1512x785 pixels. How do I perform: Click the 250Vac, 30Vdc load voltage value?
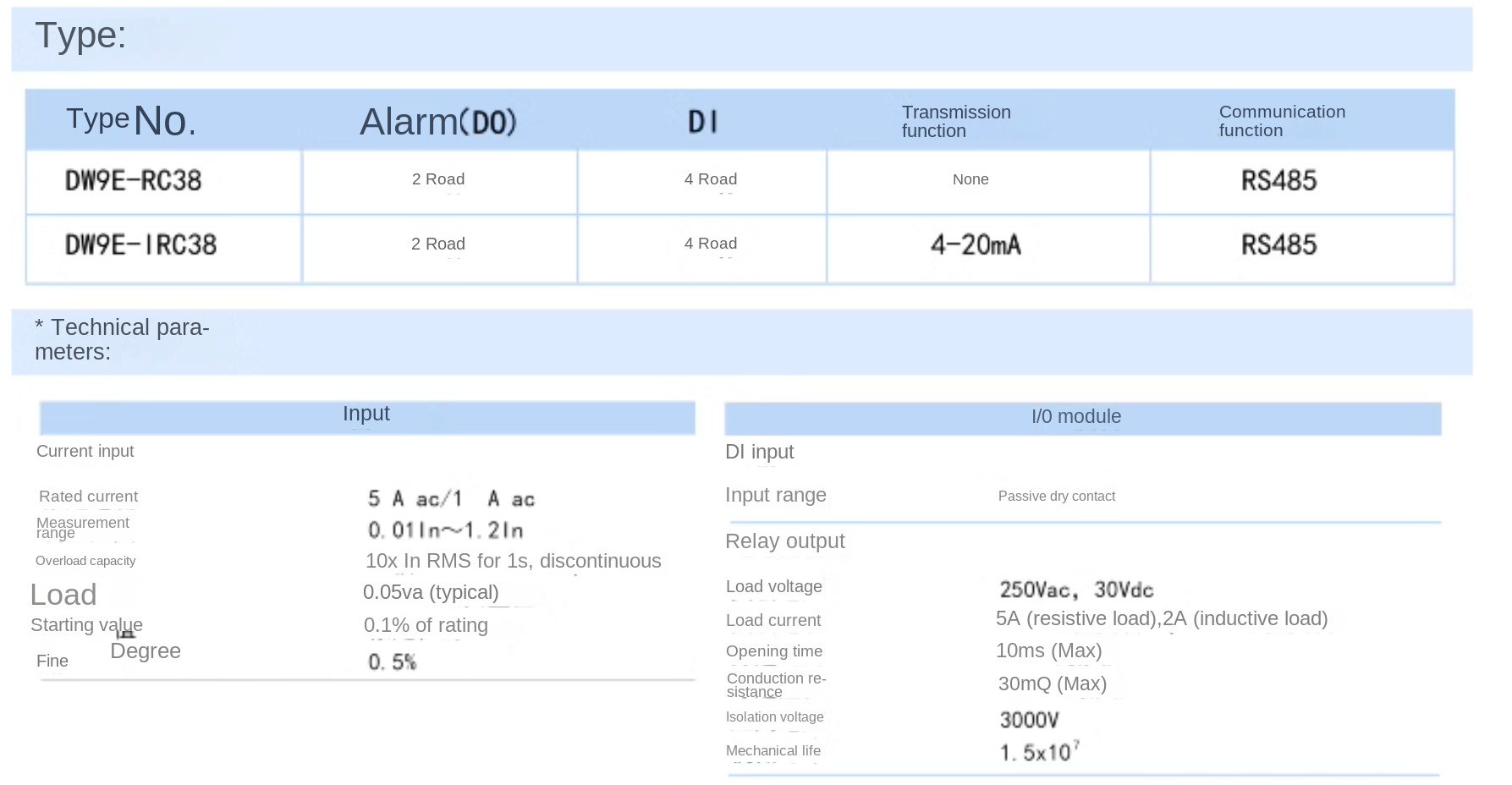pyautogui.click(x=1076, y=590)
